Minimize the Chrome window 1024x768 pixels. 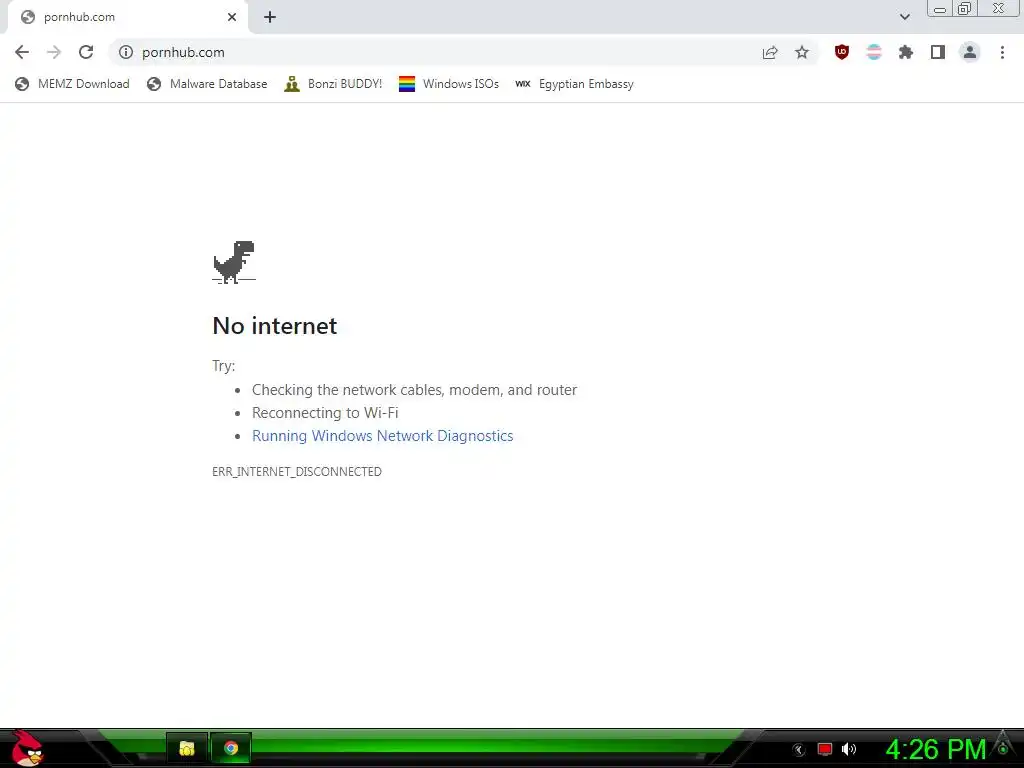[x=940, y=9]
